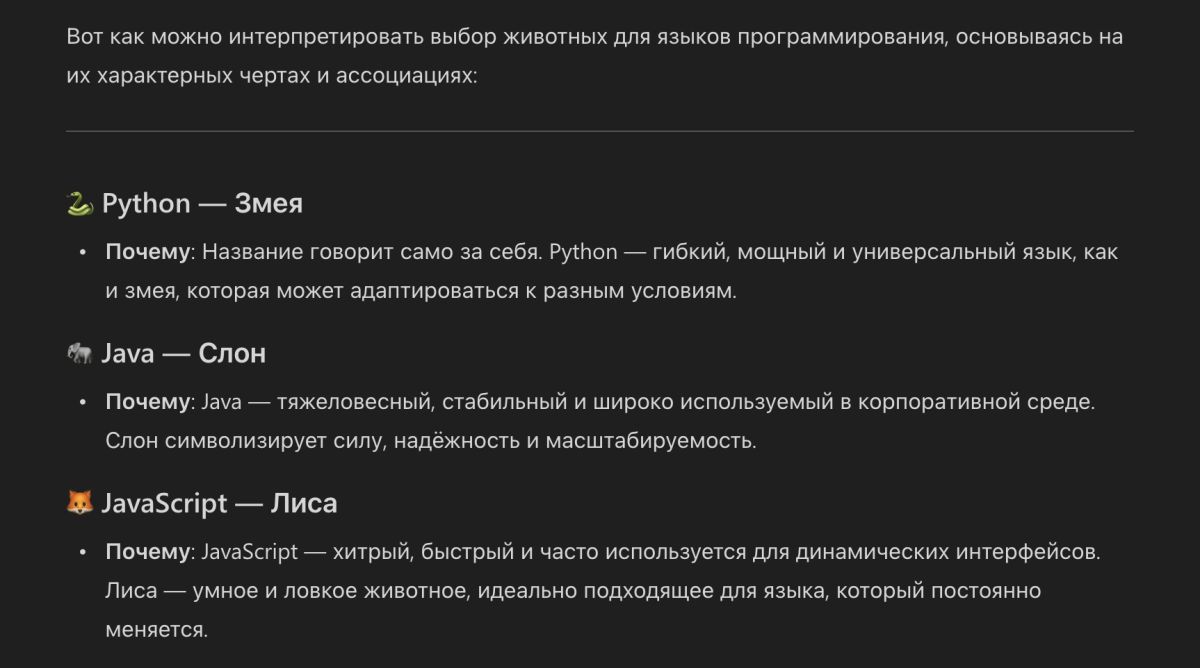Click the horizontal divider line below the intro
The image size is (1200, 668).
(x=600, y=131)
